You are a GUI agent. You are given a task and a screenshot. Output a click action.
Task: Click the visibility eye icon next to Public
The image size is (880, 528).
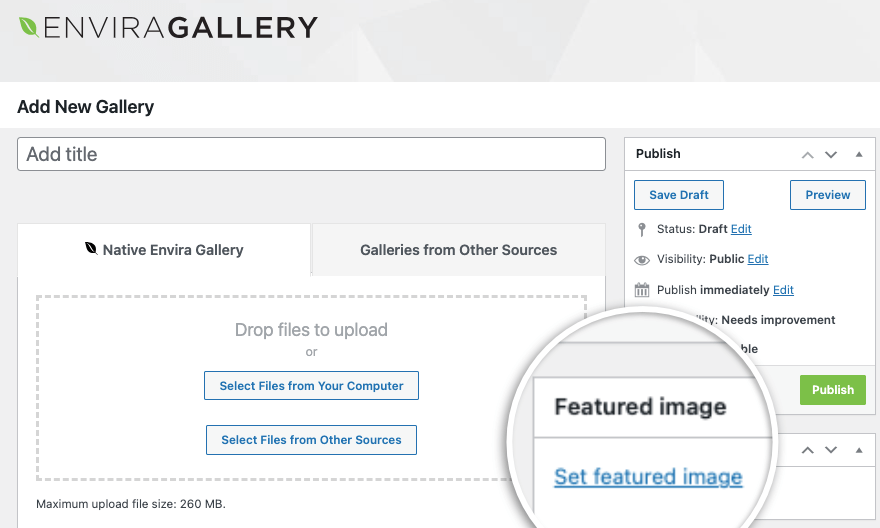(x=641, y=260)
